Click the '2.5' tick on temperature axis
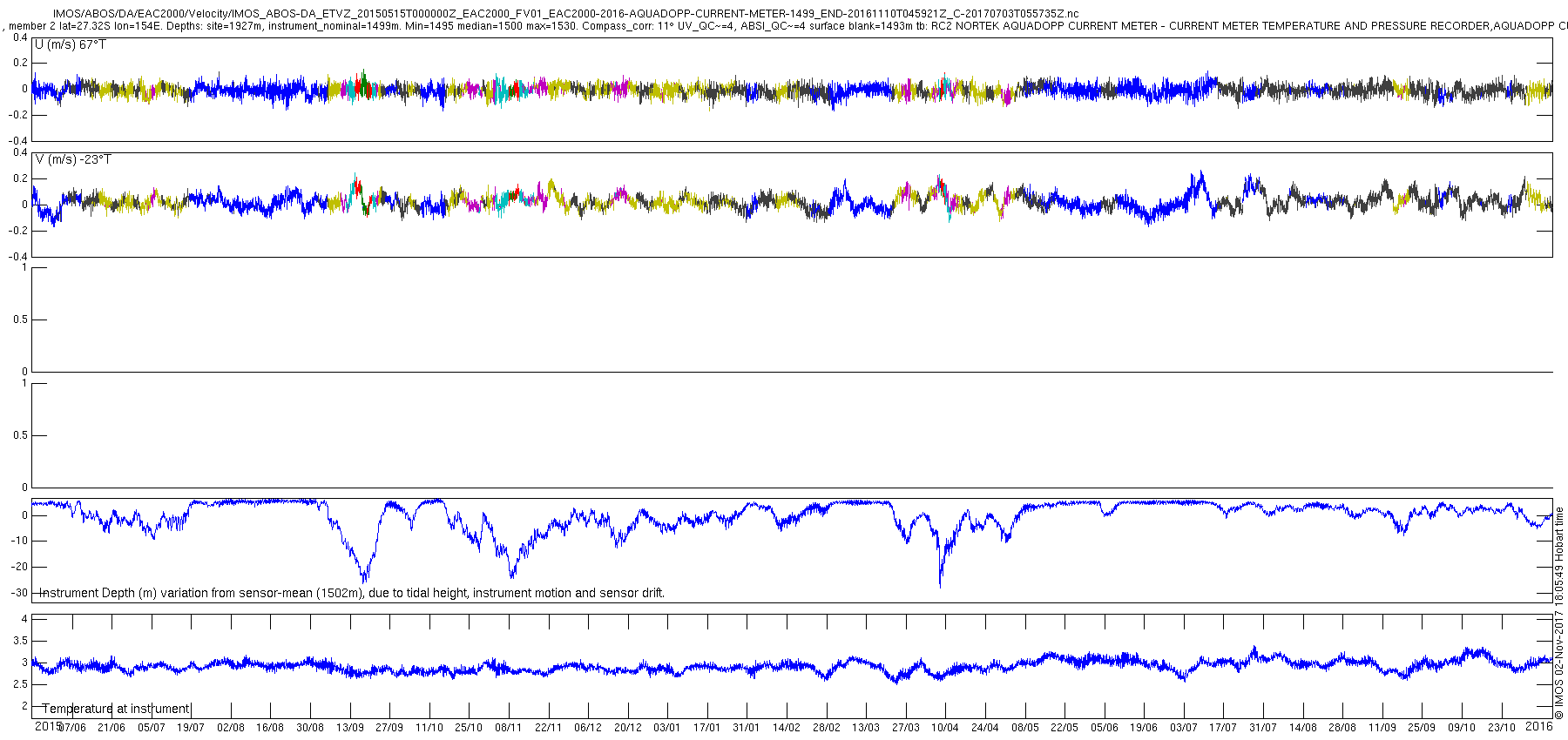The height and width of the screenshot is (740, 1568). (21, 684)
